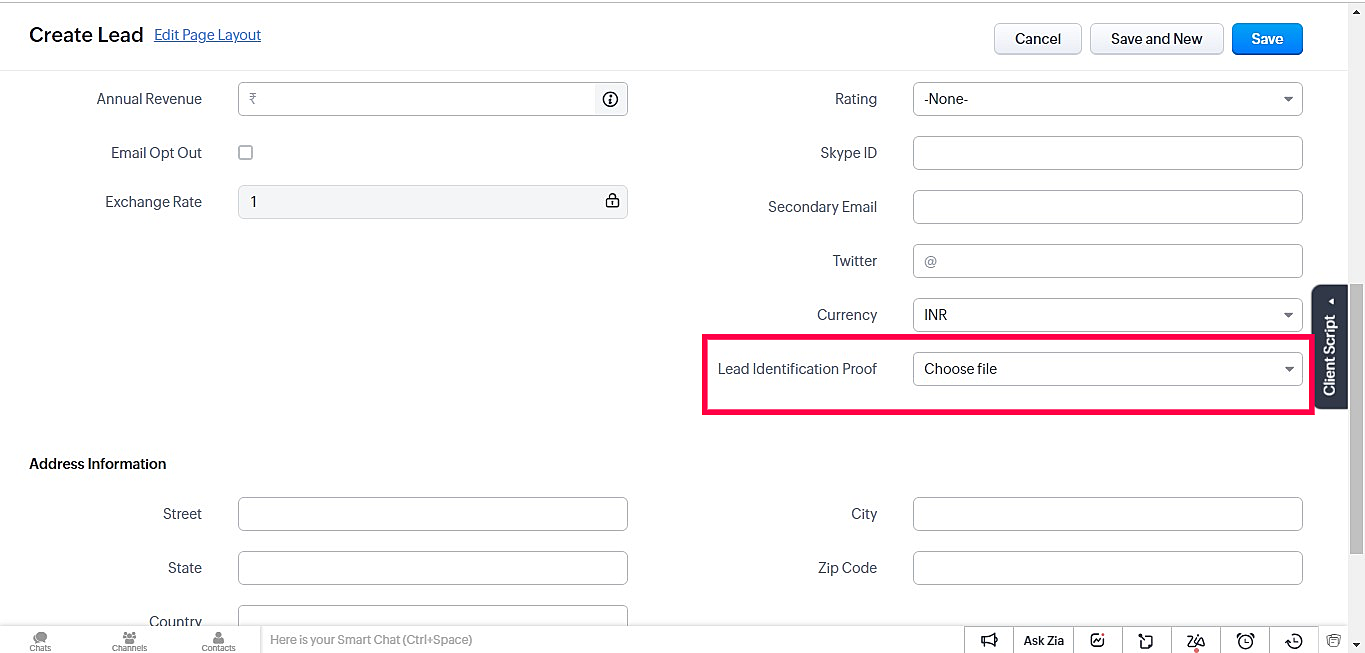The width and height of the screenshot is (1365, 653).
Task: Open Chats in the bottom bar
Action: tap(40, 641)
